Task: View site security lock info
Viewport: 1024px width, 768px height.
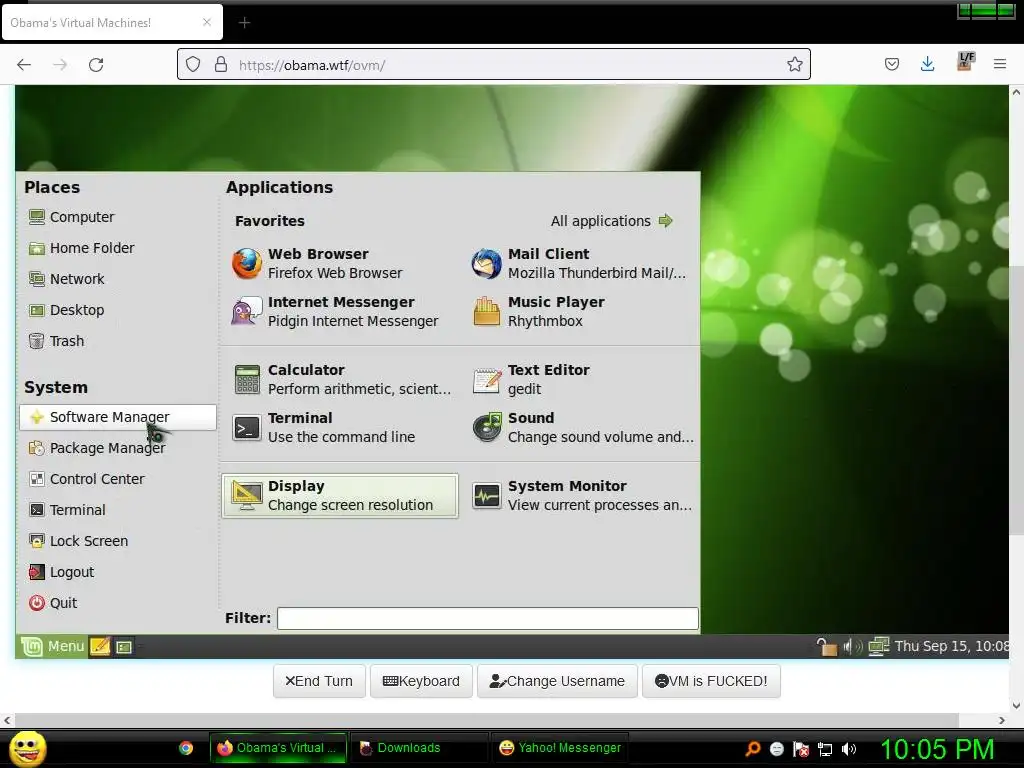Action: click(221, 64)
